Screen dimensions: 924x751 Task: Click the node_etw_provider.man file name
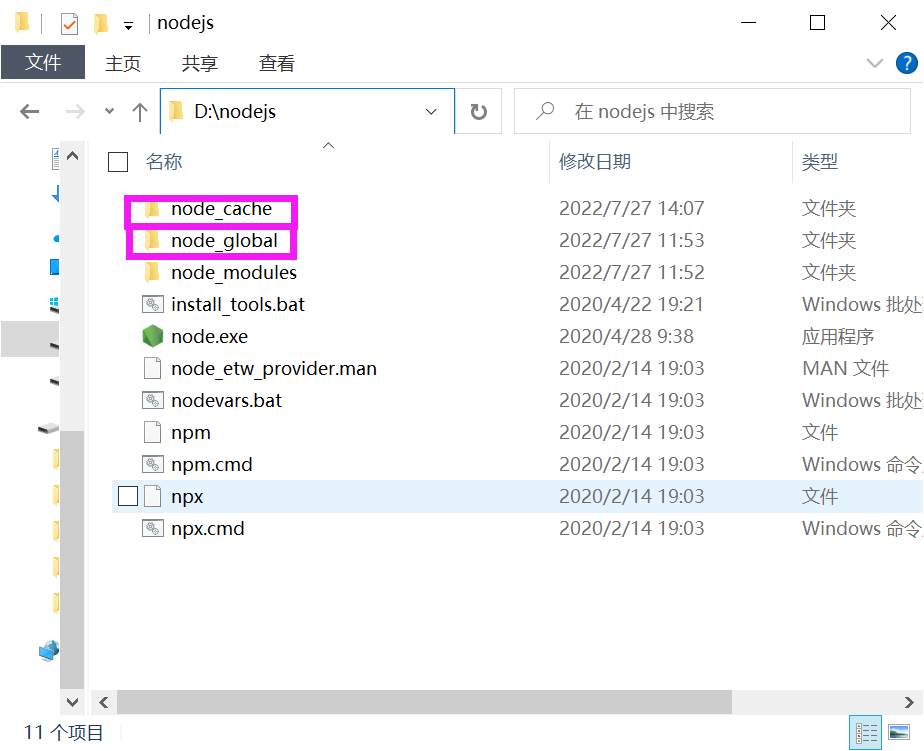point(274,368)
